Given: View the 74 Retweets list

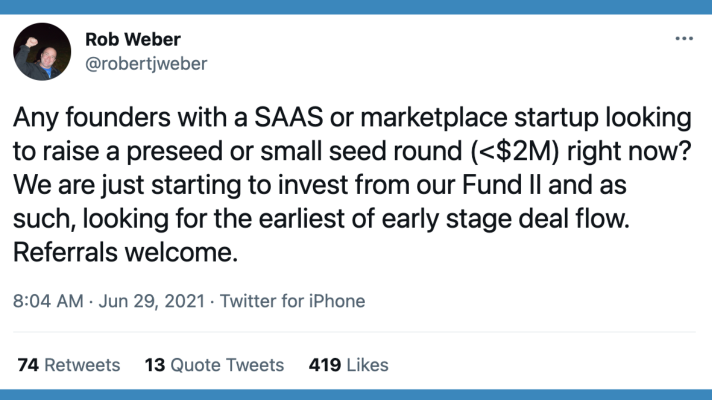Looking at the screenshot, I should click(x=69, y=365).
